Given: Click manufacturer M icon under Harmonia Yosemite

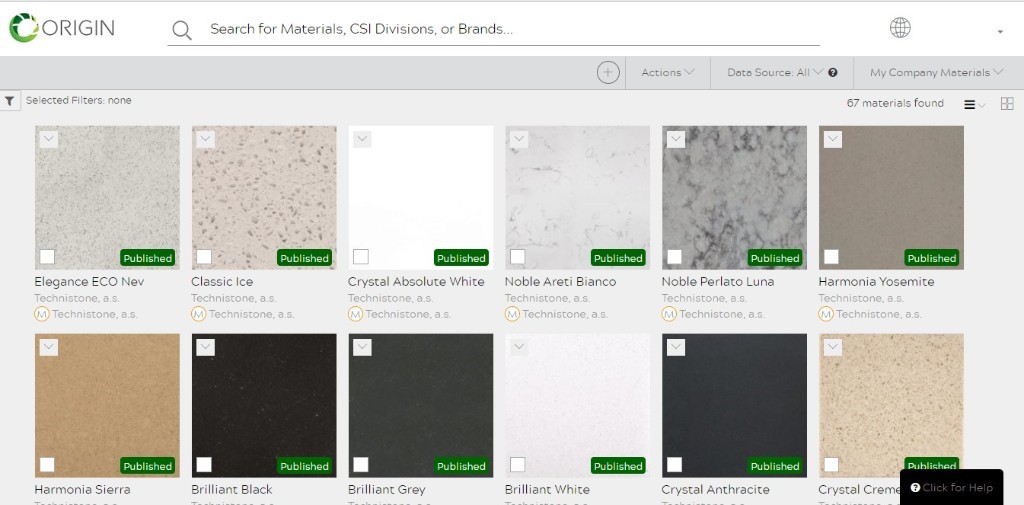Looking at the screenshot, I should point(825,314).
